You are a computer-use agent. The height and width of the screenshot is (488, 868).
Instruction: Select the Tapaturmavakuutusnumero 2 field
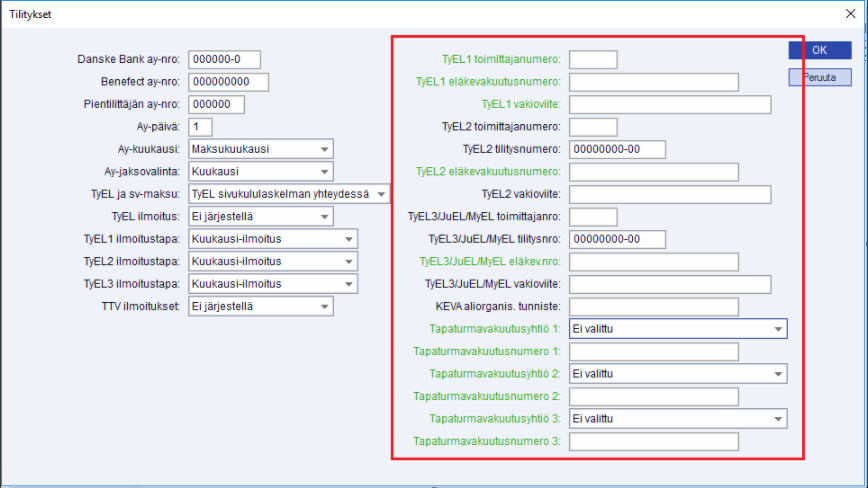[653, 397]
